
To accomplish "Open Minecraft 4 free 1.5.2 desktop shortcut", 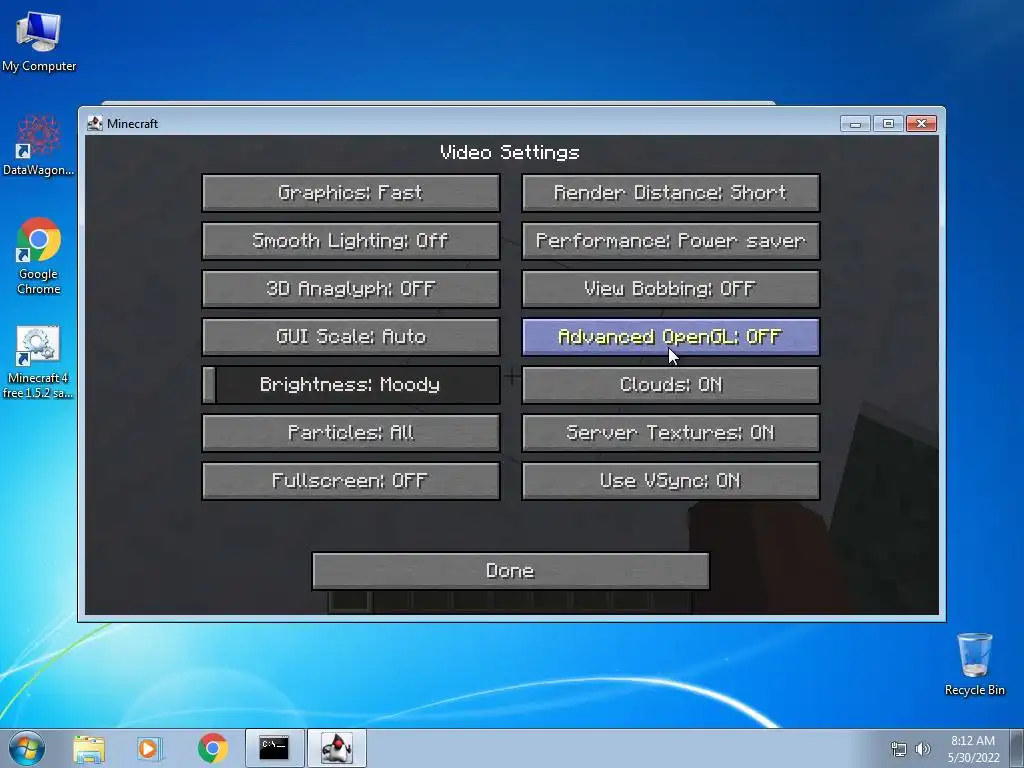I will coord(38,361).
